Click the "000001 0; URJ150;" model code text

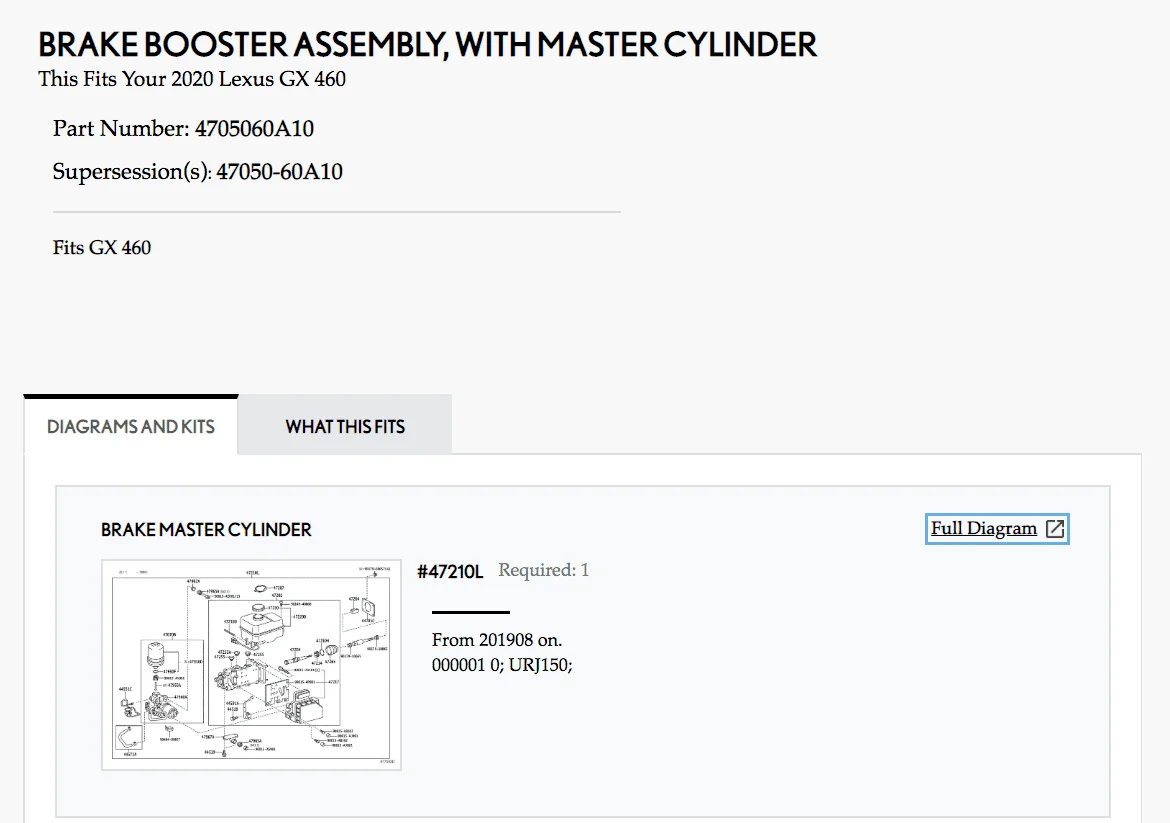point(502,665)
